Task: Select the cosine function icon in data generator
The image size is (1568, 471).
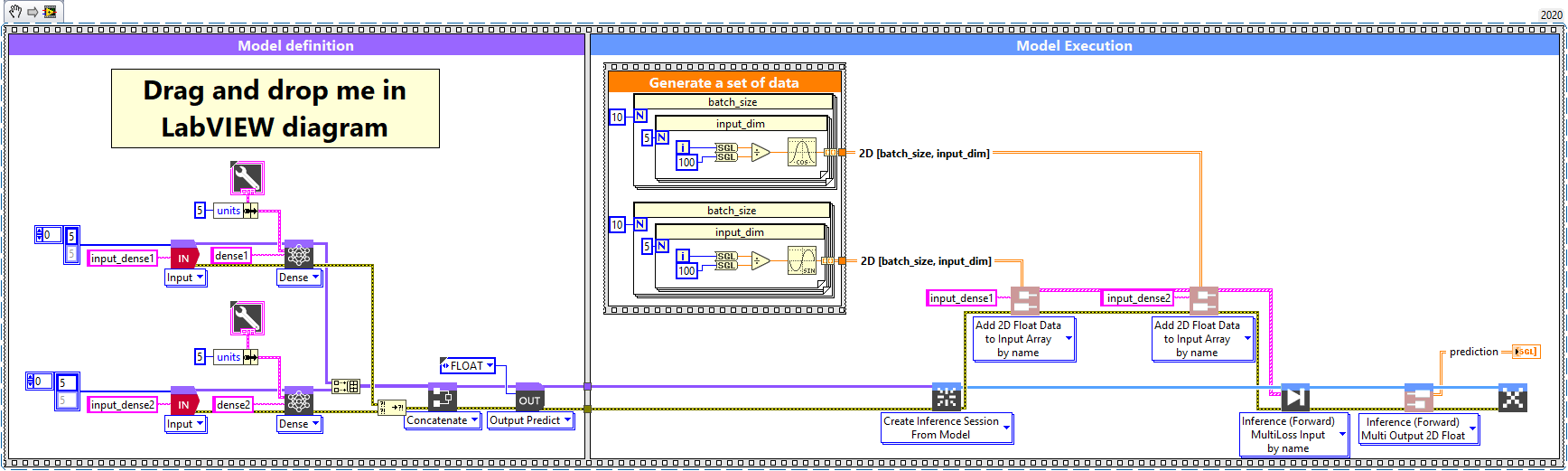Action: point(801,153)
